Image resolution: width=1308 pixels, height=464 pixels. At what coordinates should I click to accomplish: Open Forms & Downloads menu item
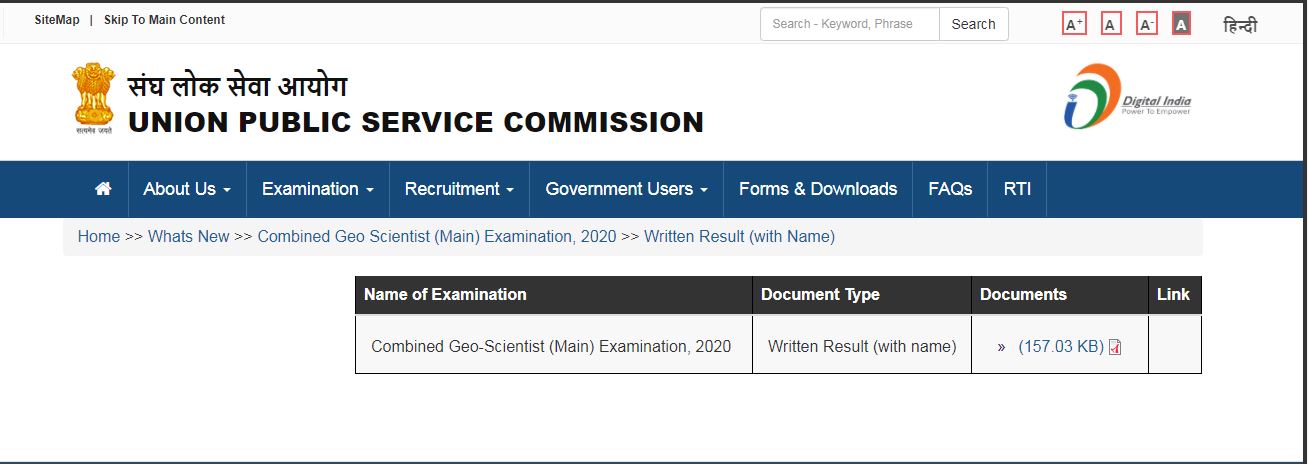[818, 189]
